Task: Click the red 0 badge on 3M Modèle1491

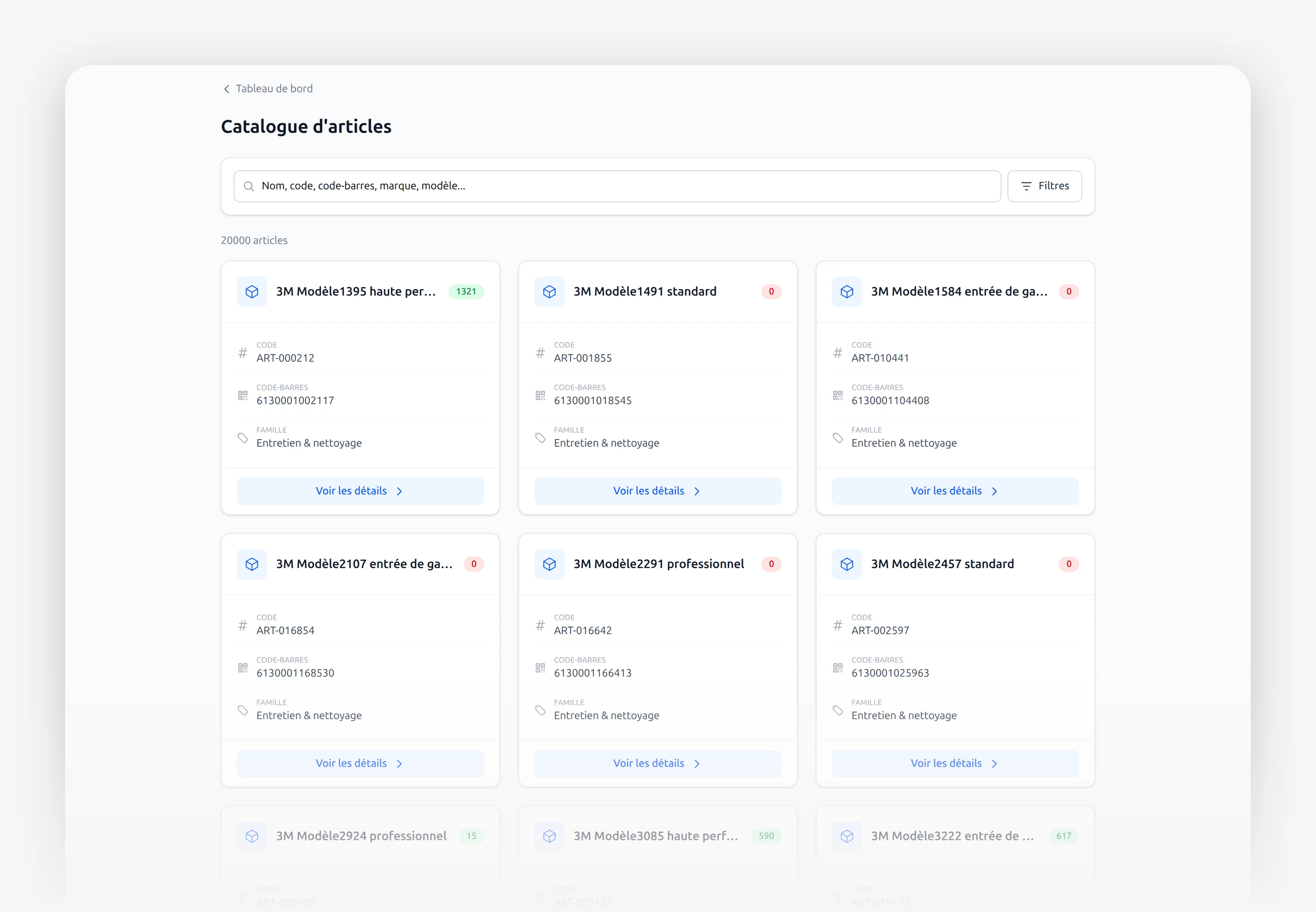Action: tap(772, 292)
